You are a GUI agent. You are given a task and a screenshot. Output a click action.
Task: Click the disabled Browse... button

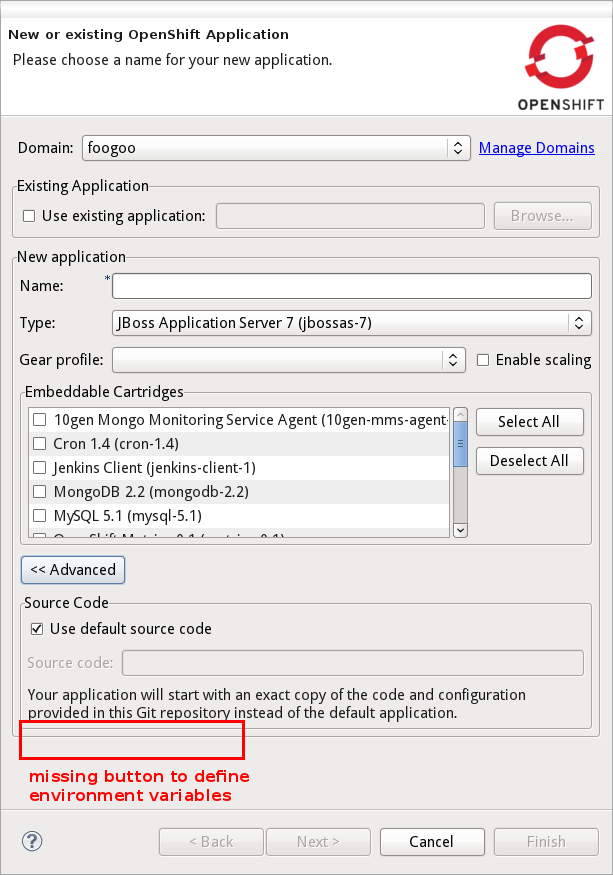click(543, 216)
